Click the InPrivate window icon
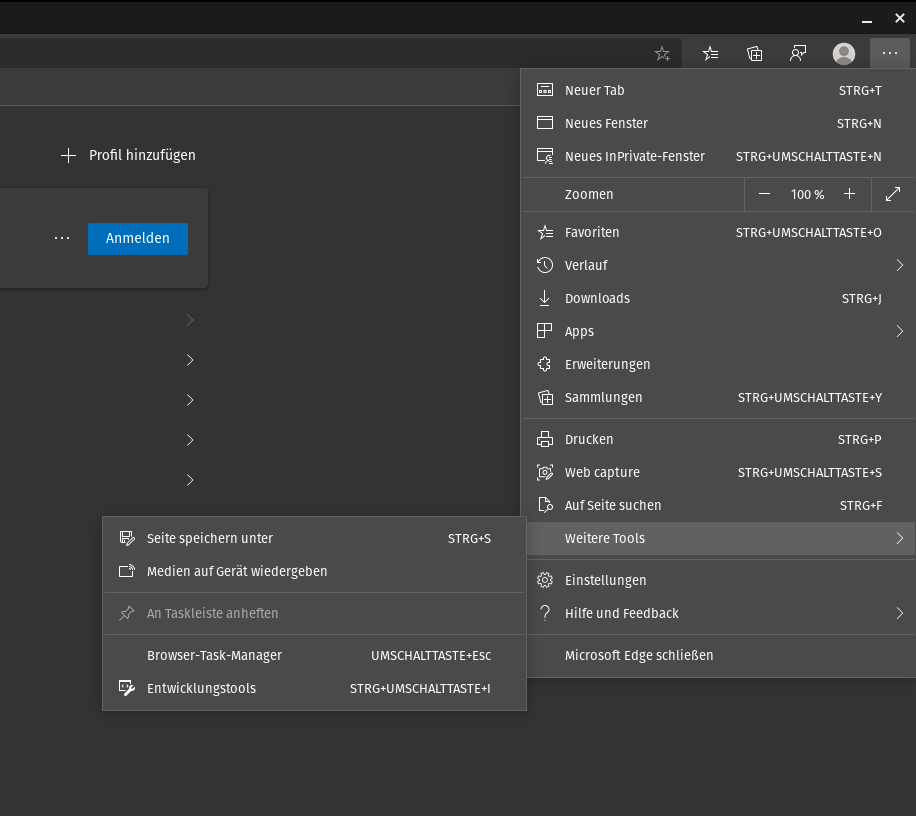The width and height of the screenshot is (916, 816). coord(544,156)
